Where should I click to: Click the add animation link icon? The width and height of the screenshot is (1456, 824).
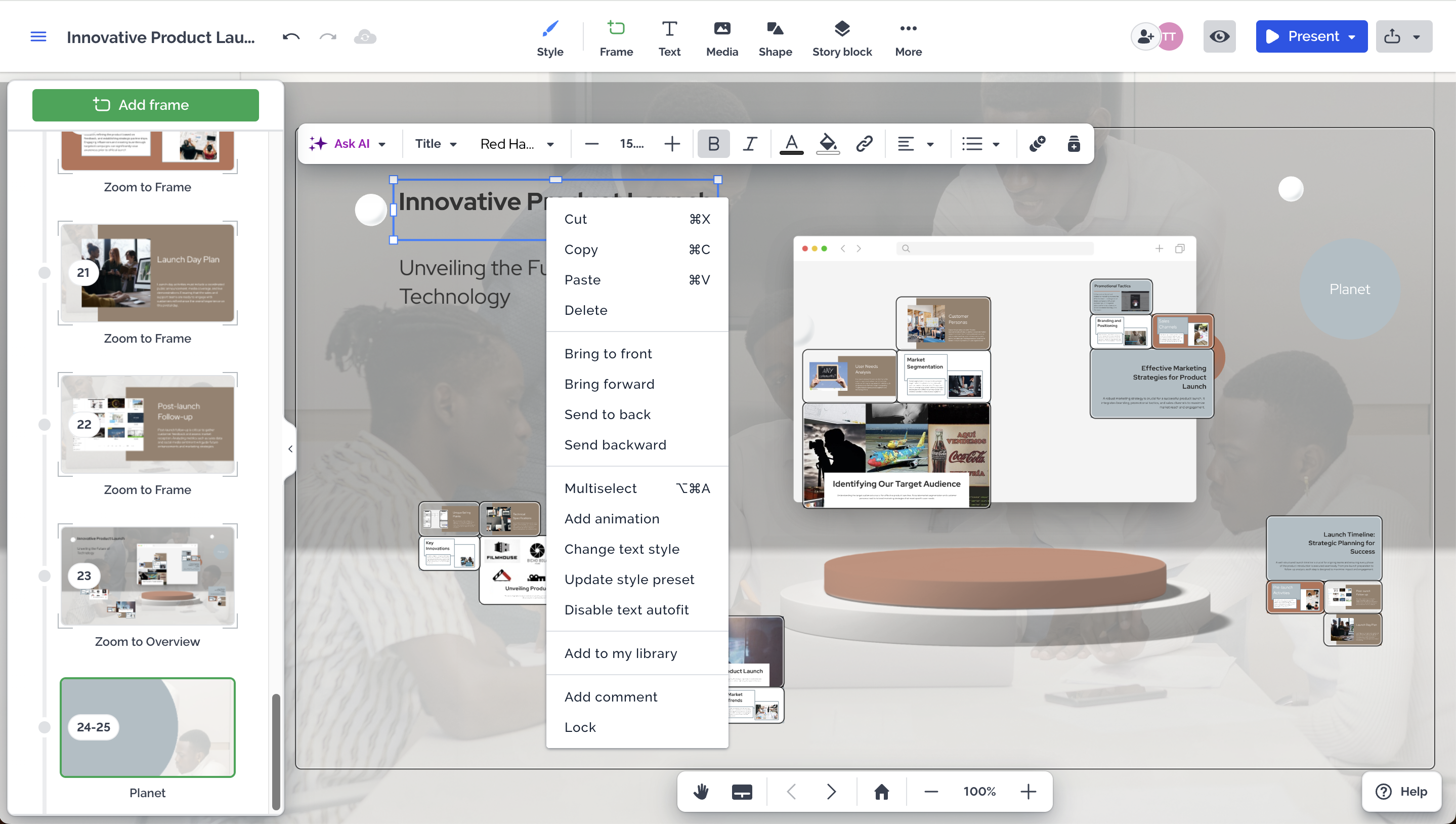(x=1037, y=144)
